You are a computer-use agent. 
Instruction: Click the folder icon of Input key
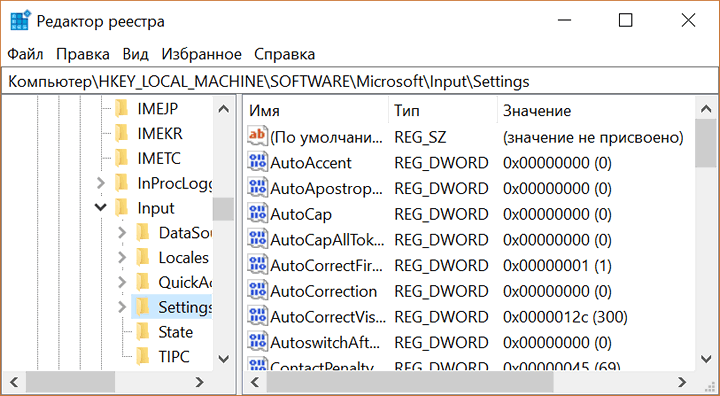tap(122, 208)
